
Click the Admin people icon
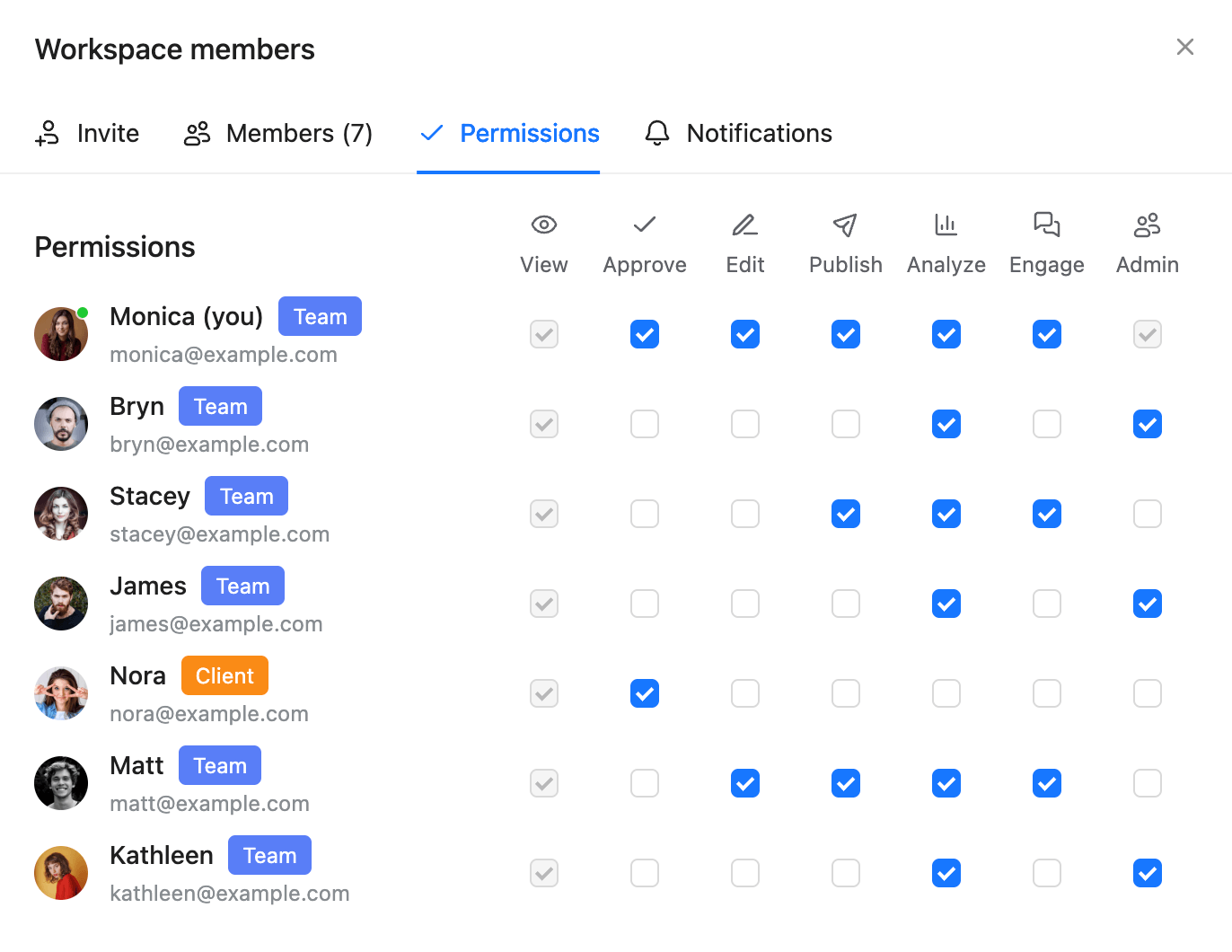1147,225
